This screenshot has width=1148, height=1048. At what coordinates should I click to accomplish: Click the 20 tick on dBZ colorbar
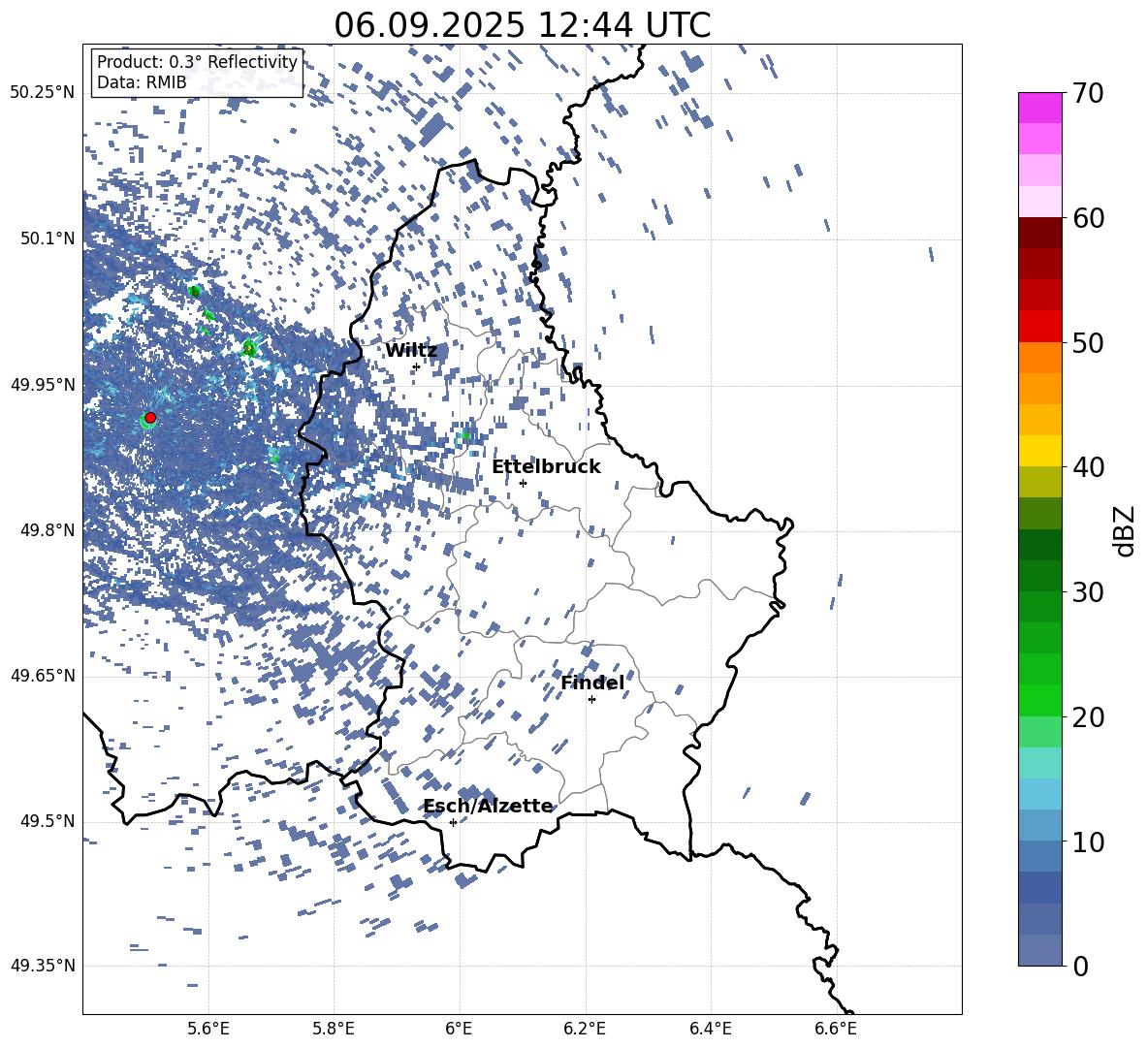[x=1087, y=717]
